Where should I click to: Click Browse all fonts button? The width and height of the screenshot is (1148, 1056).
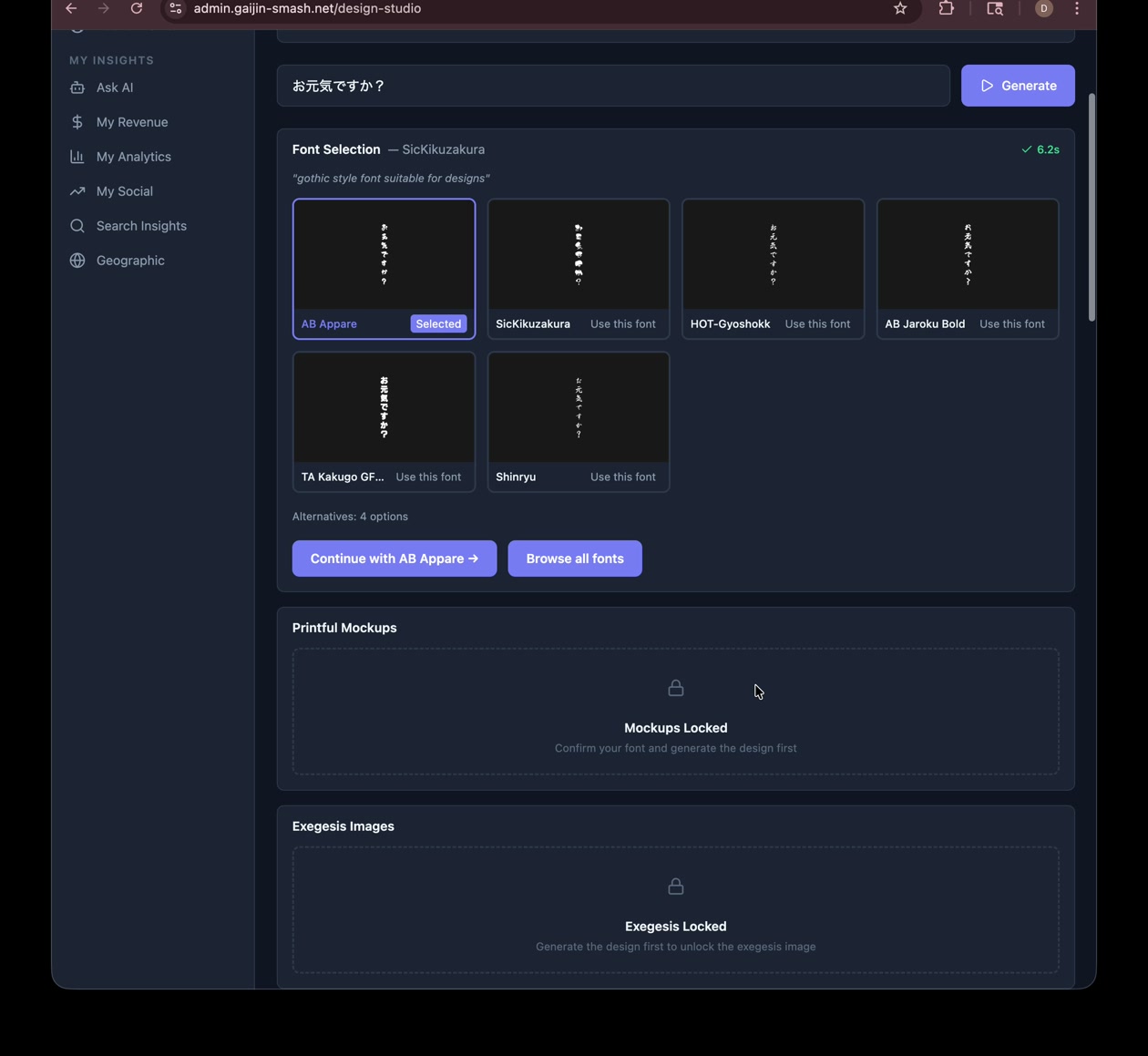(574, 559)
